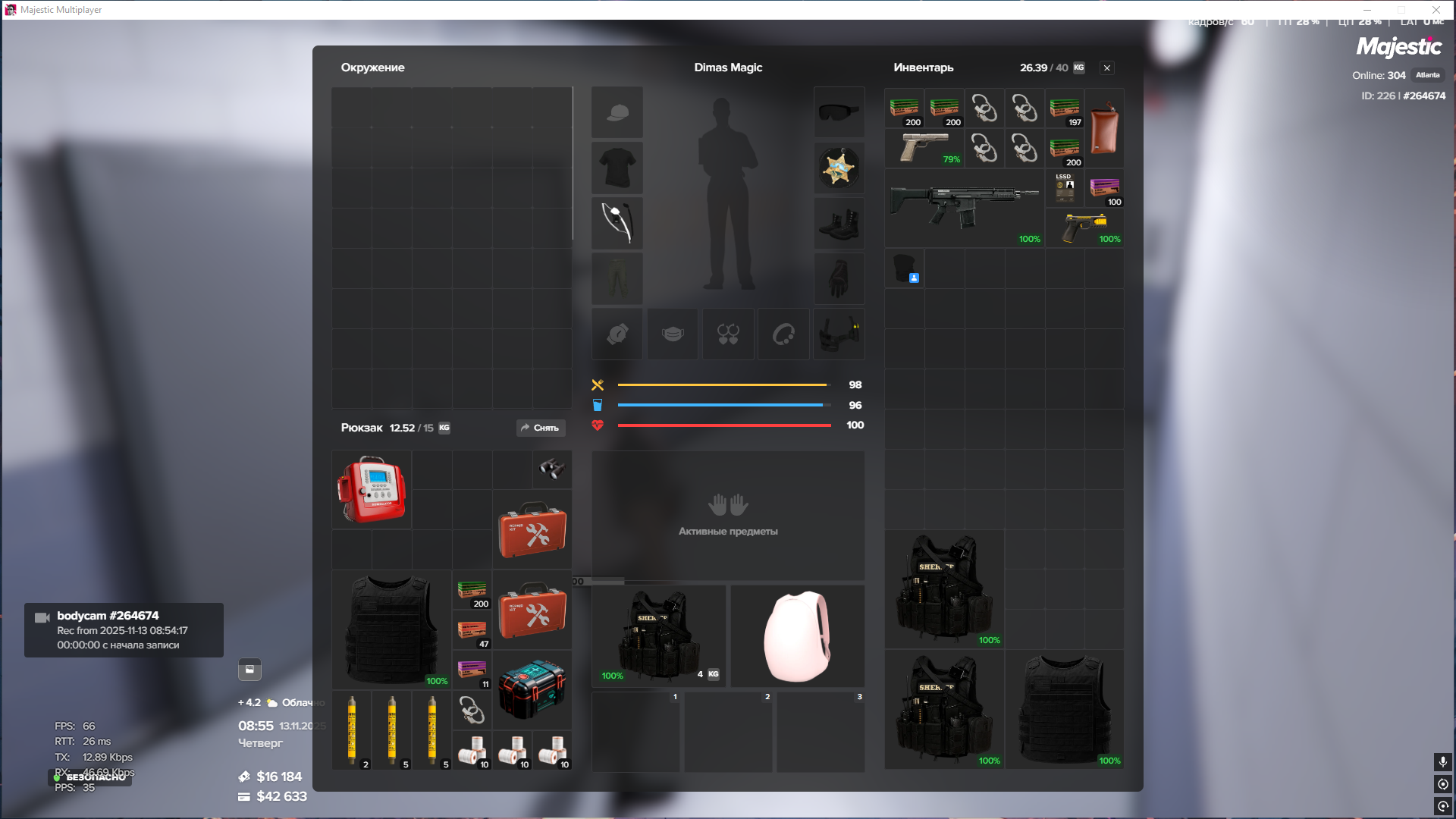This screenshot has width=1456, height=819.
Task: Click the sheriff star badge slot
Action: [839, 168]
